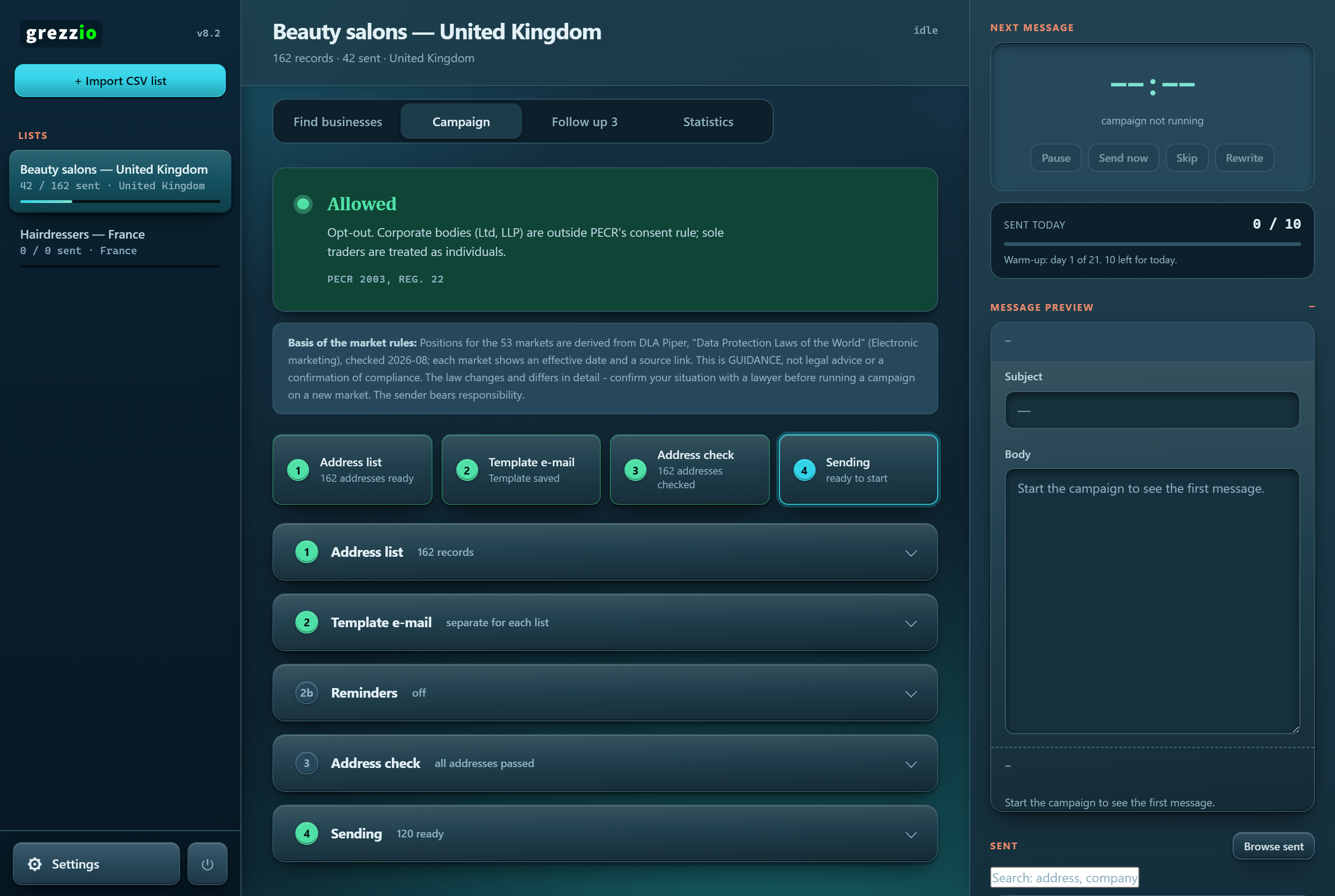
Task: Focus the sent search address field
Action: 1065,877
